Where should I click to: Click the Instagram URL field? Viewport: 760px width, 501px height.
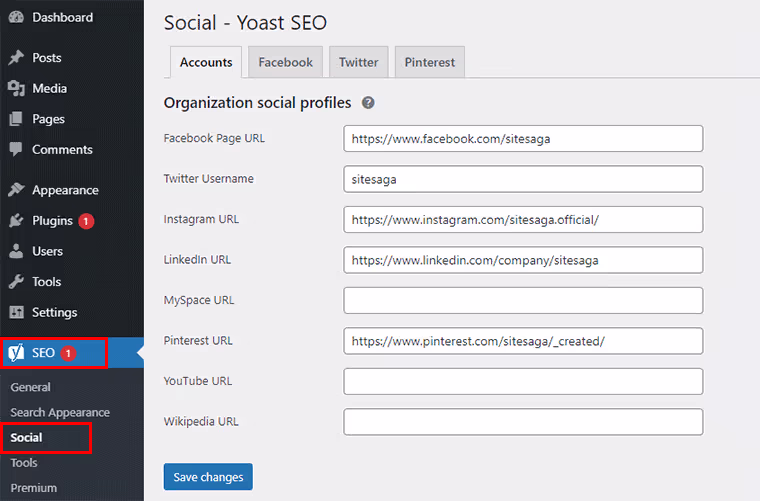coord(523,219)
